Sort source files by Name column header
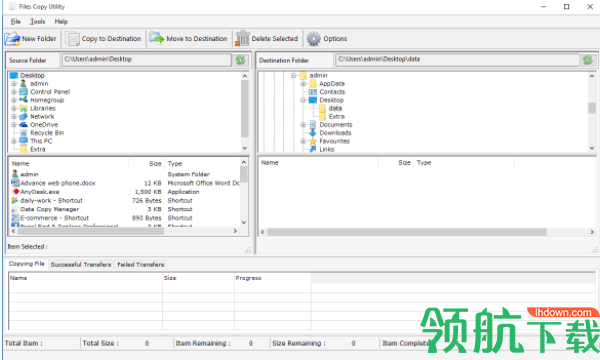 [x=69, y=163]
